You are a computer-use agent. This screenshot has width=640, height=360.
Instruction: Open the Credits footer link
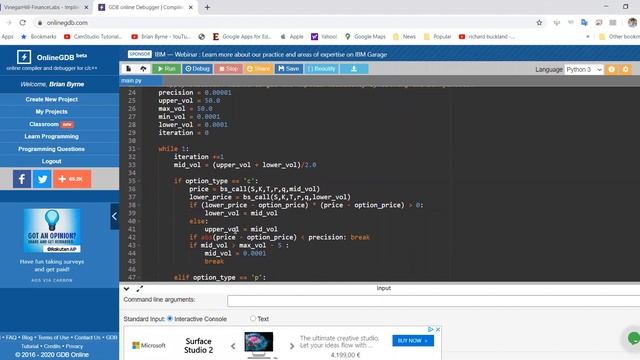click(x=52, y=346)
